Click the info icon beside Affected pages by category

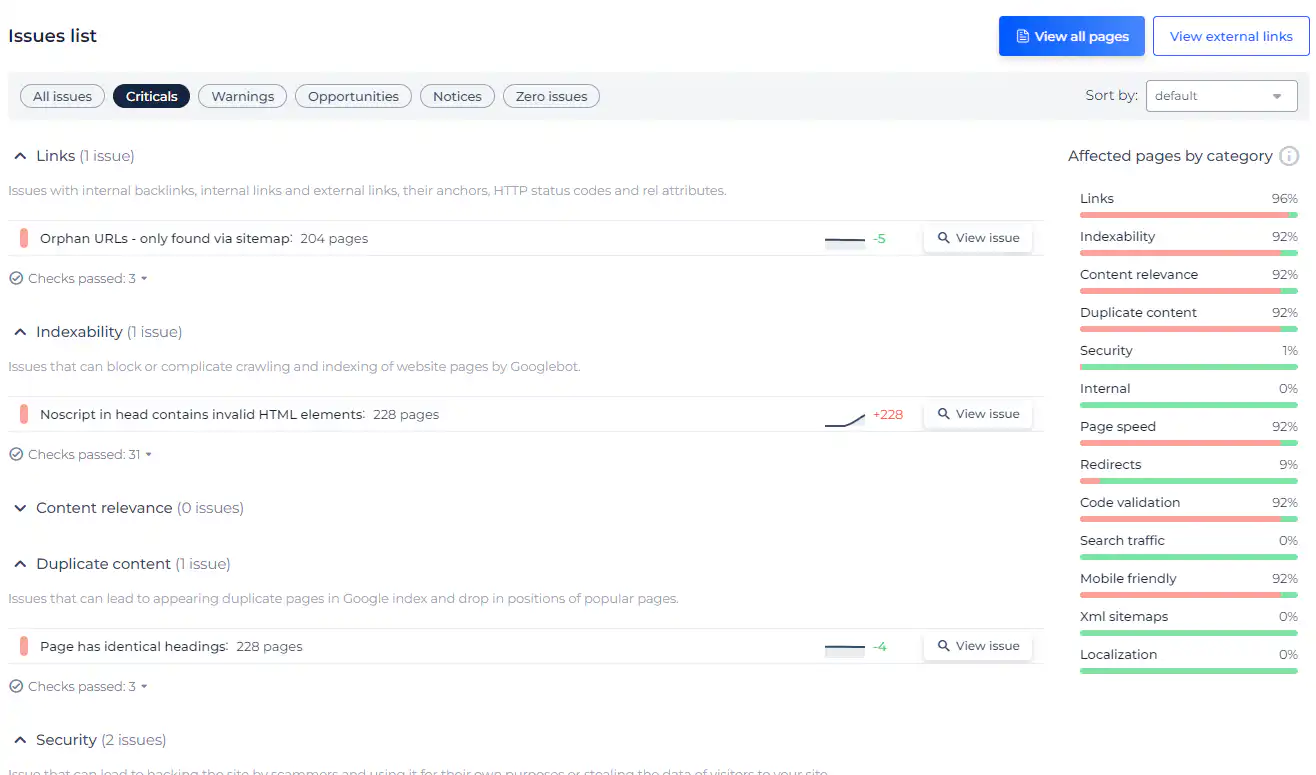tap(1289, 156)
